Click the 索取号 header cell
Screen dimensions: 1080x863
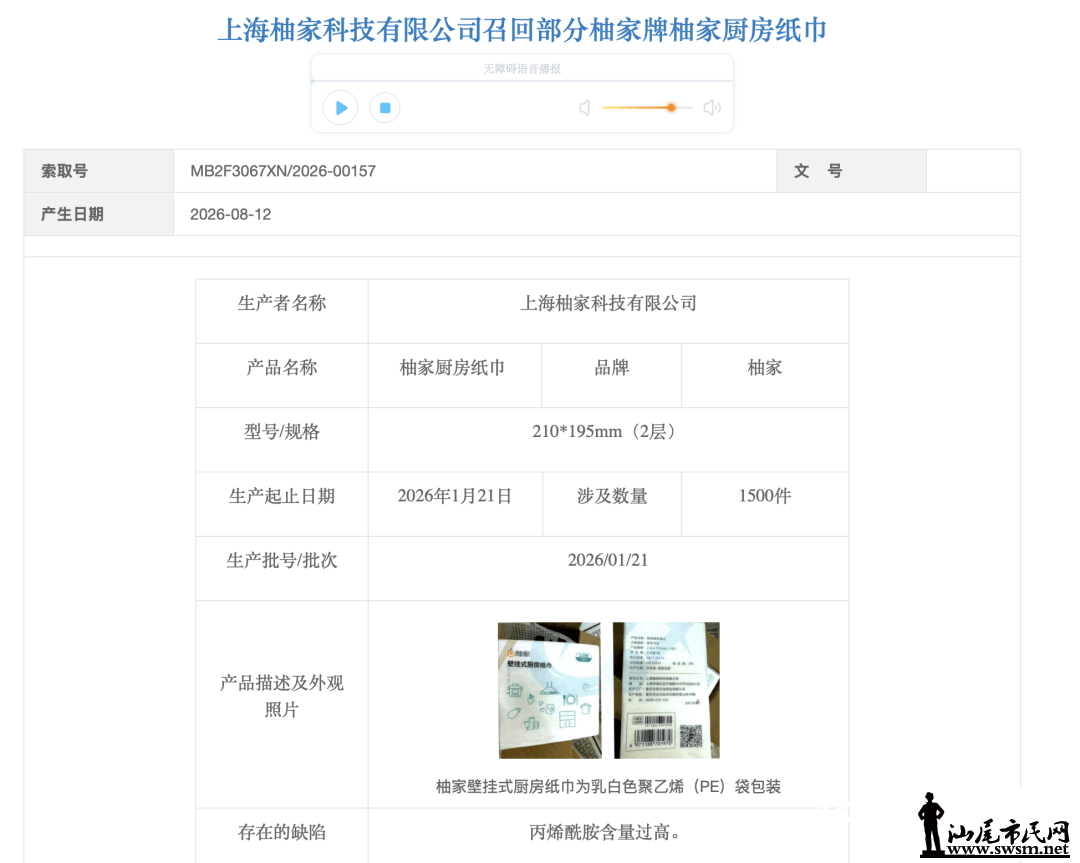[x=98, y=171]
